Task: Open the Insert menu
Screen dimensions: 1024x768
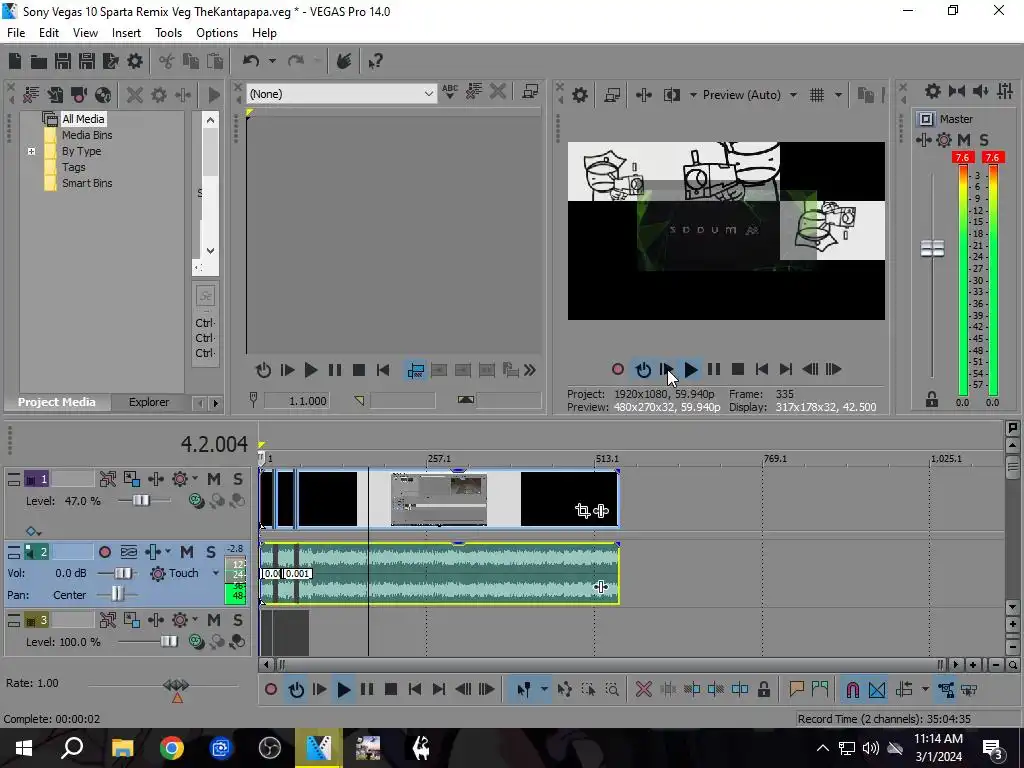Action: 126,33
